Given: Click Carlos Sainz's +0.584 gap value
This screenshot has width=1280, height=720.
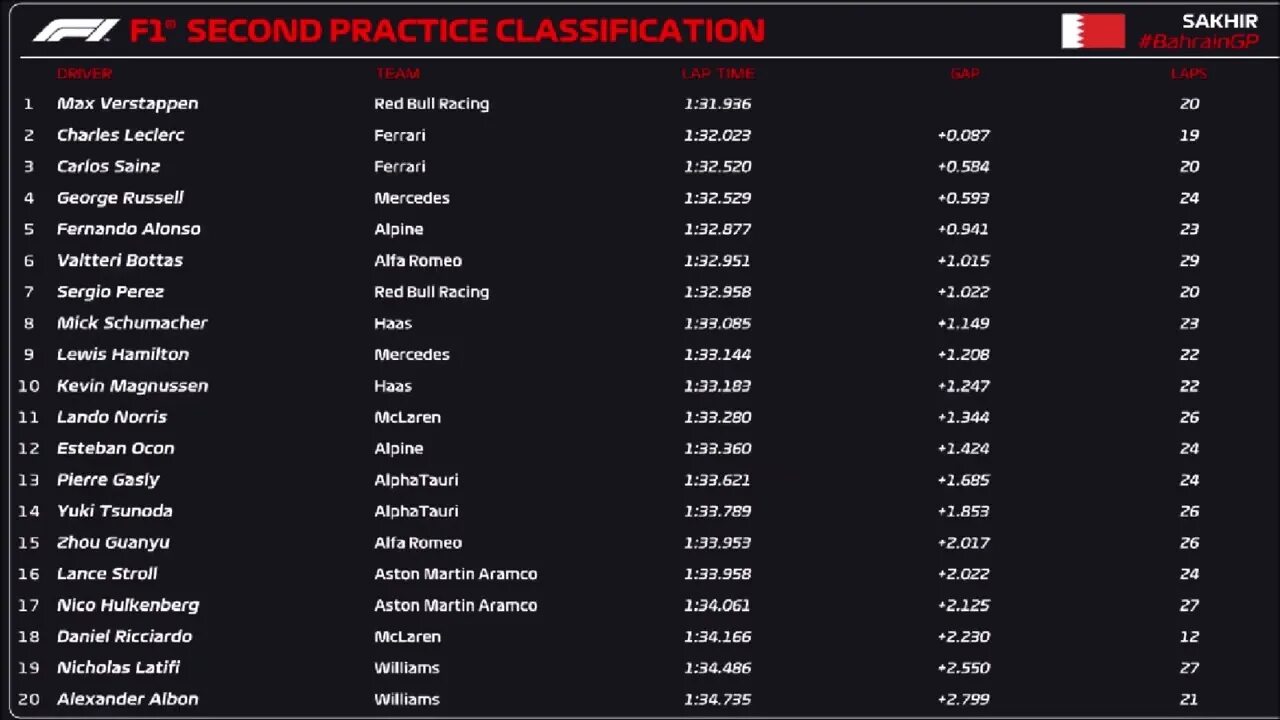Looking at the screenshot, I should click(963, 166).
